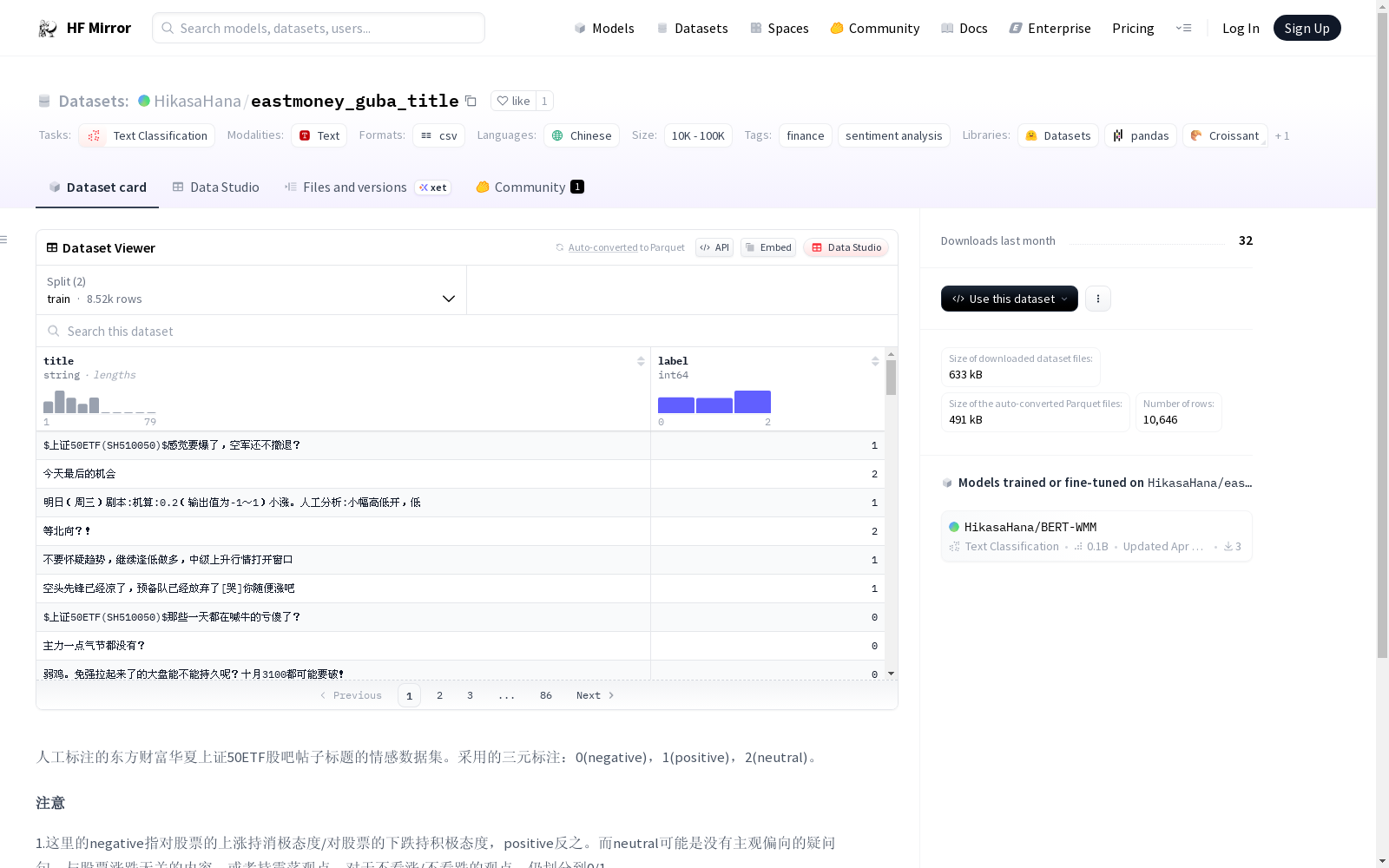Go to page 3 of the viewer

point(471,695)
